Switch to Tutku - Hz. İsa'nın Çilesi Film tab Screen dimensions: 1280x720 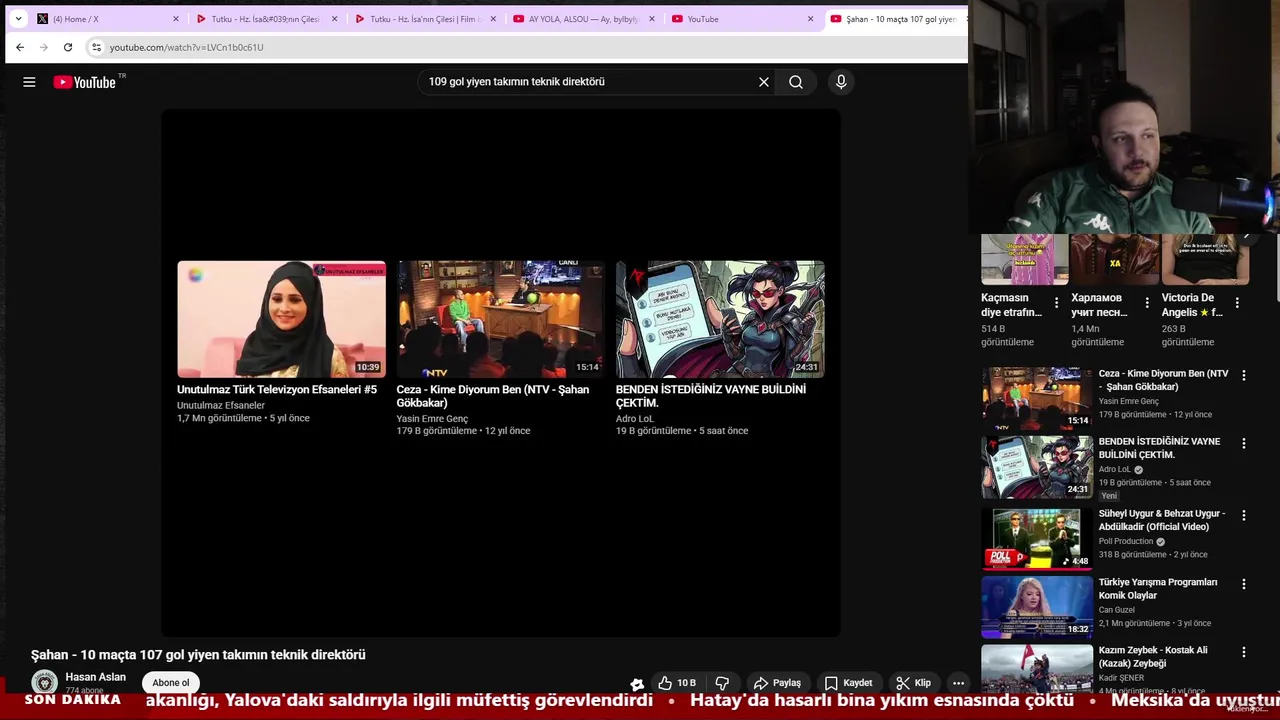(424, 19)
